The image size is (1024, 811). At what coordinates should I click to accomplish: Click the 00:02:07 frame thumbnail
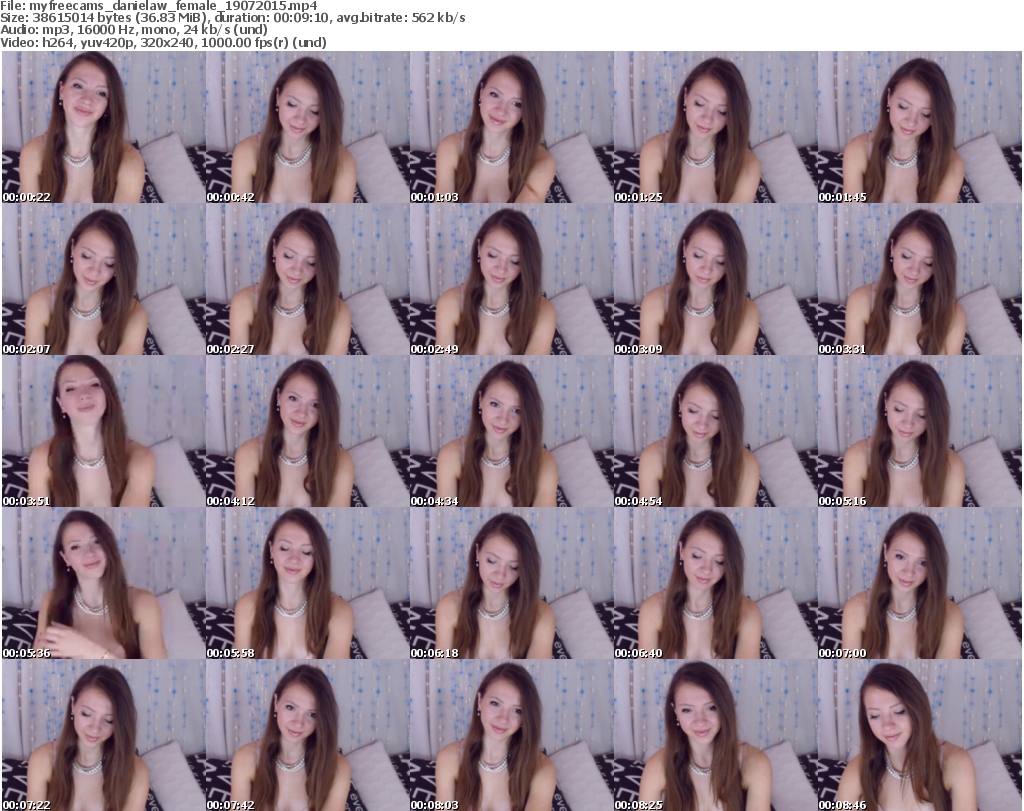click(x=104, y=279)
